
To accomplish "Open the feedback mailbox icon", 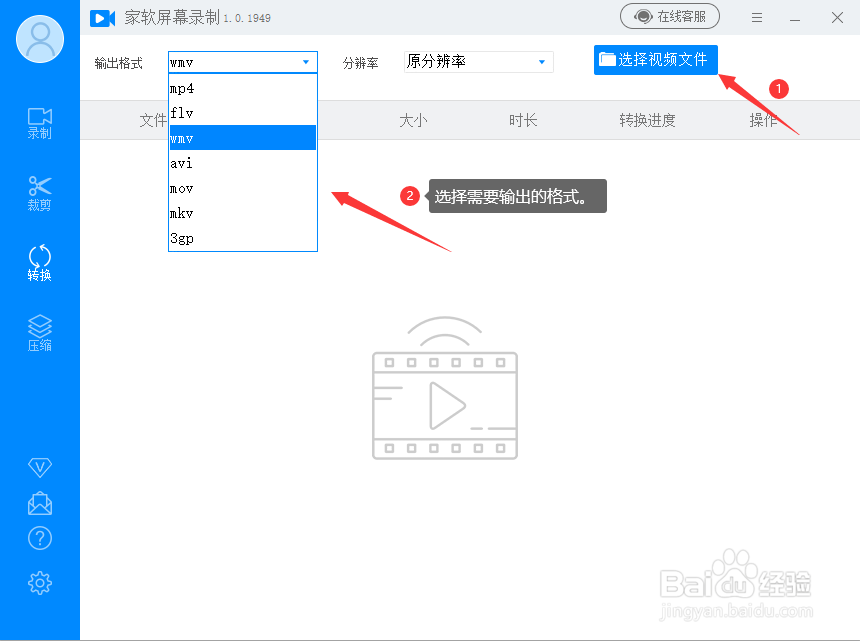I will tap(39, 502).
